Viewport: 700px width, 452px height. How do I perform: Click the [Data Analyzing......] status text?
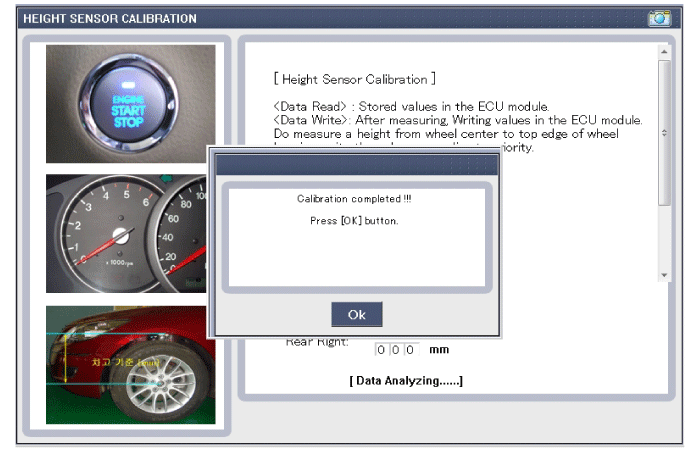(405, 381)
